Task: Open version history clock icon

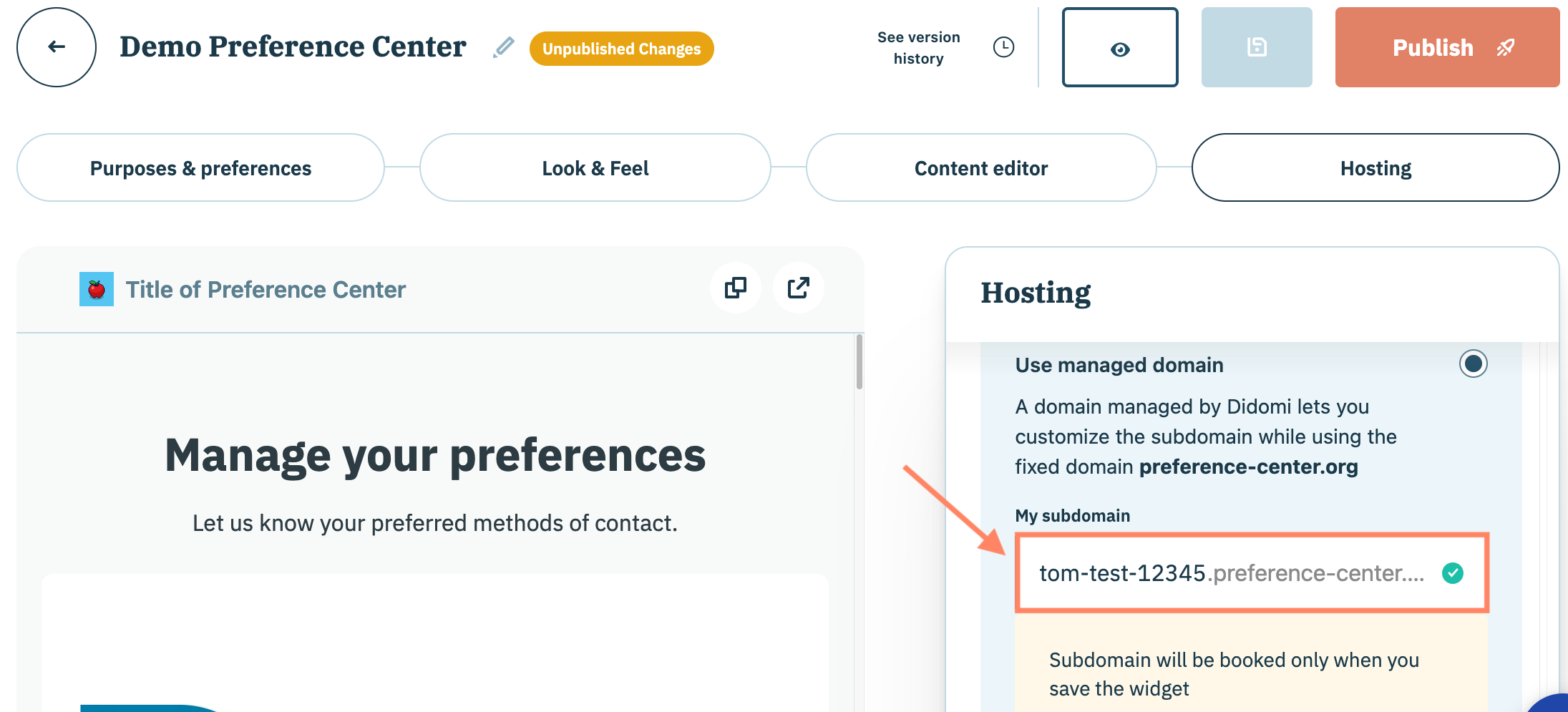Action: click(1003, 47)
